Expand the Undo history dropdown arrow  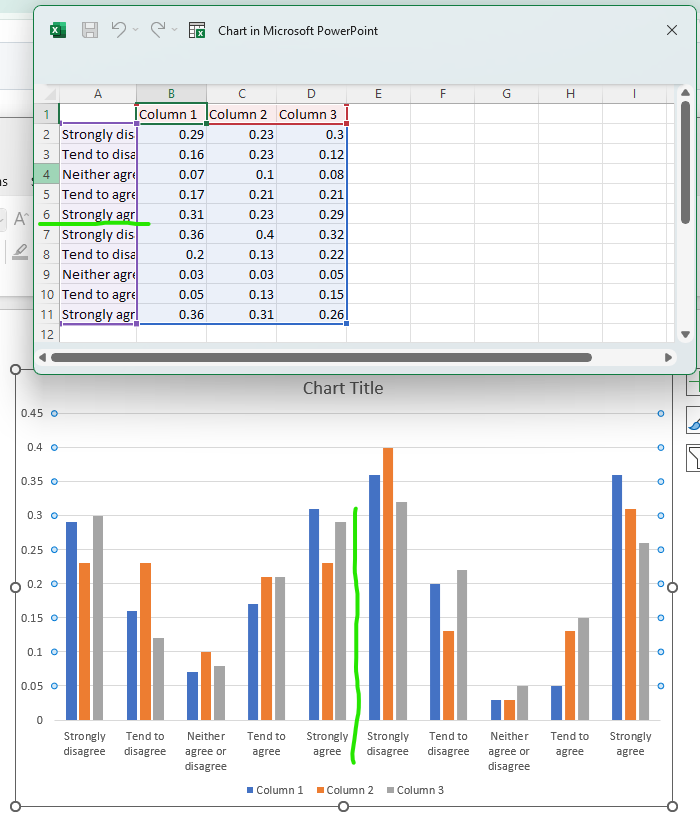click(x=136, y=31)
